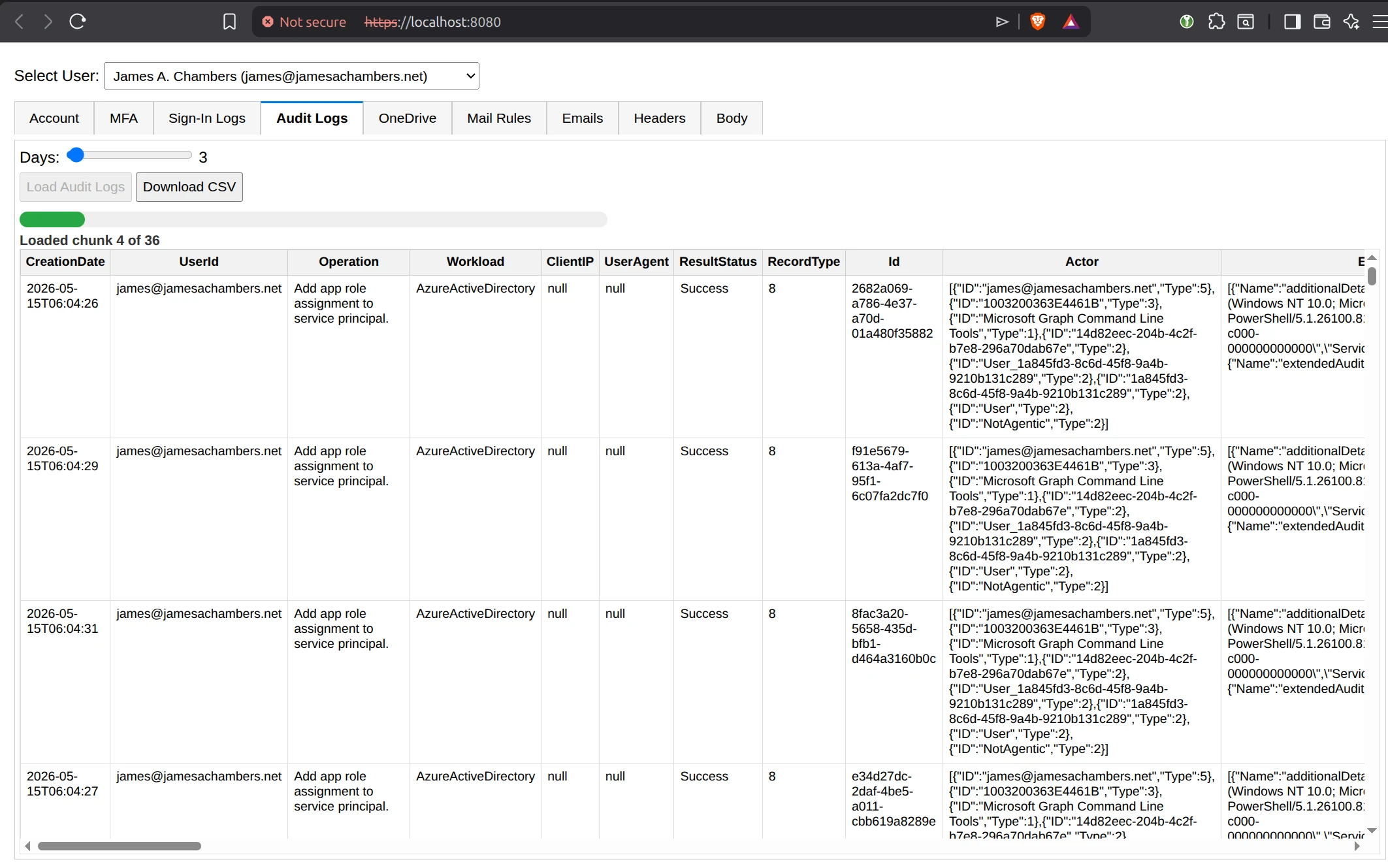Click the scroll-left arrow on horizontal scrollbar
This screenshot has height=868, width=1388.
pyautogui.click(x=27, y=846)
